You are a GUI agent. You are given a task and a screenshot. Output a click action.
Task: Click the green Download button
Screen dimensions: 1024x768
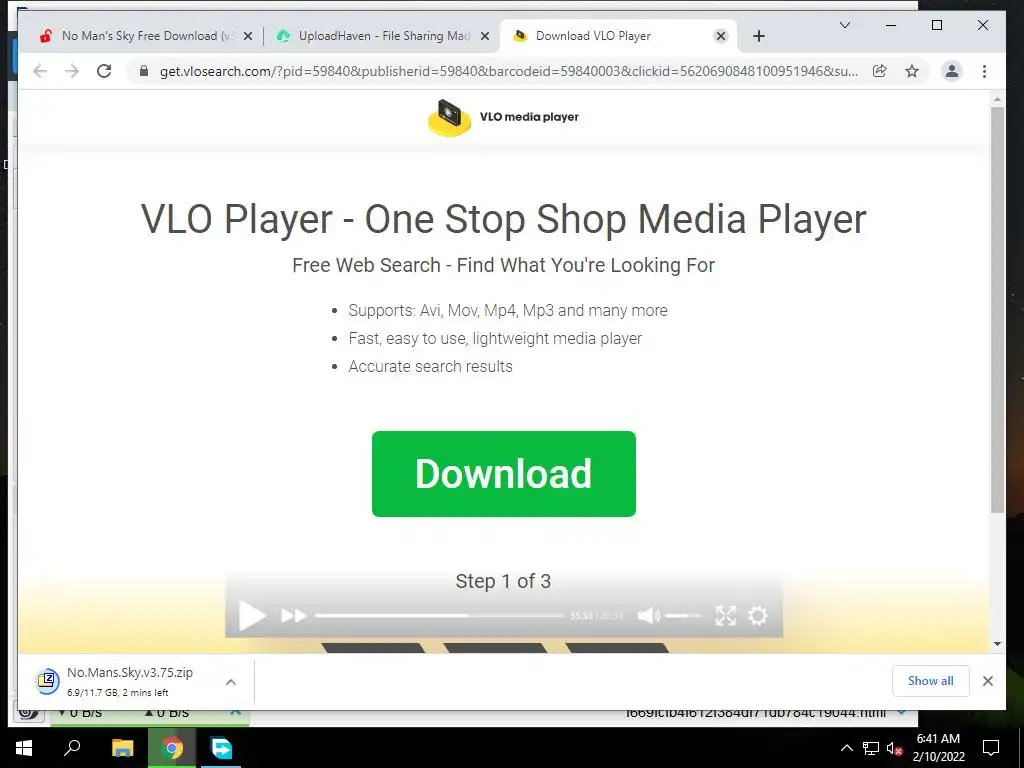tap(504, 473)
